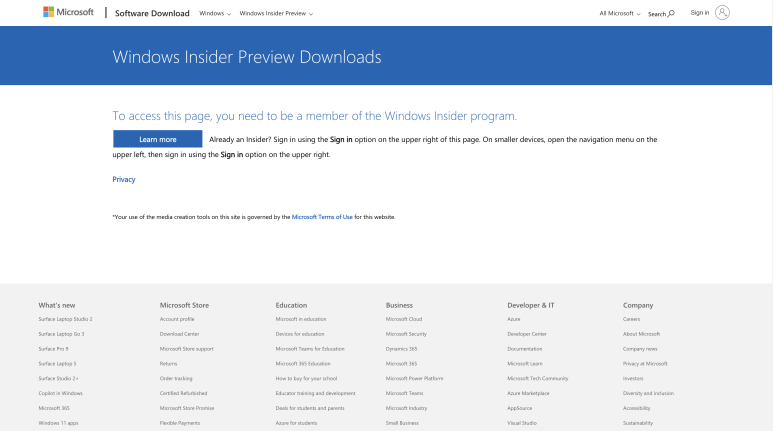
Task: Open the Devices for education link
Action: 300,334
